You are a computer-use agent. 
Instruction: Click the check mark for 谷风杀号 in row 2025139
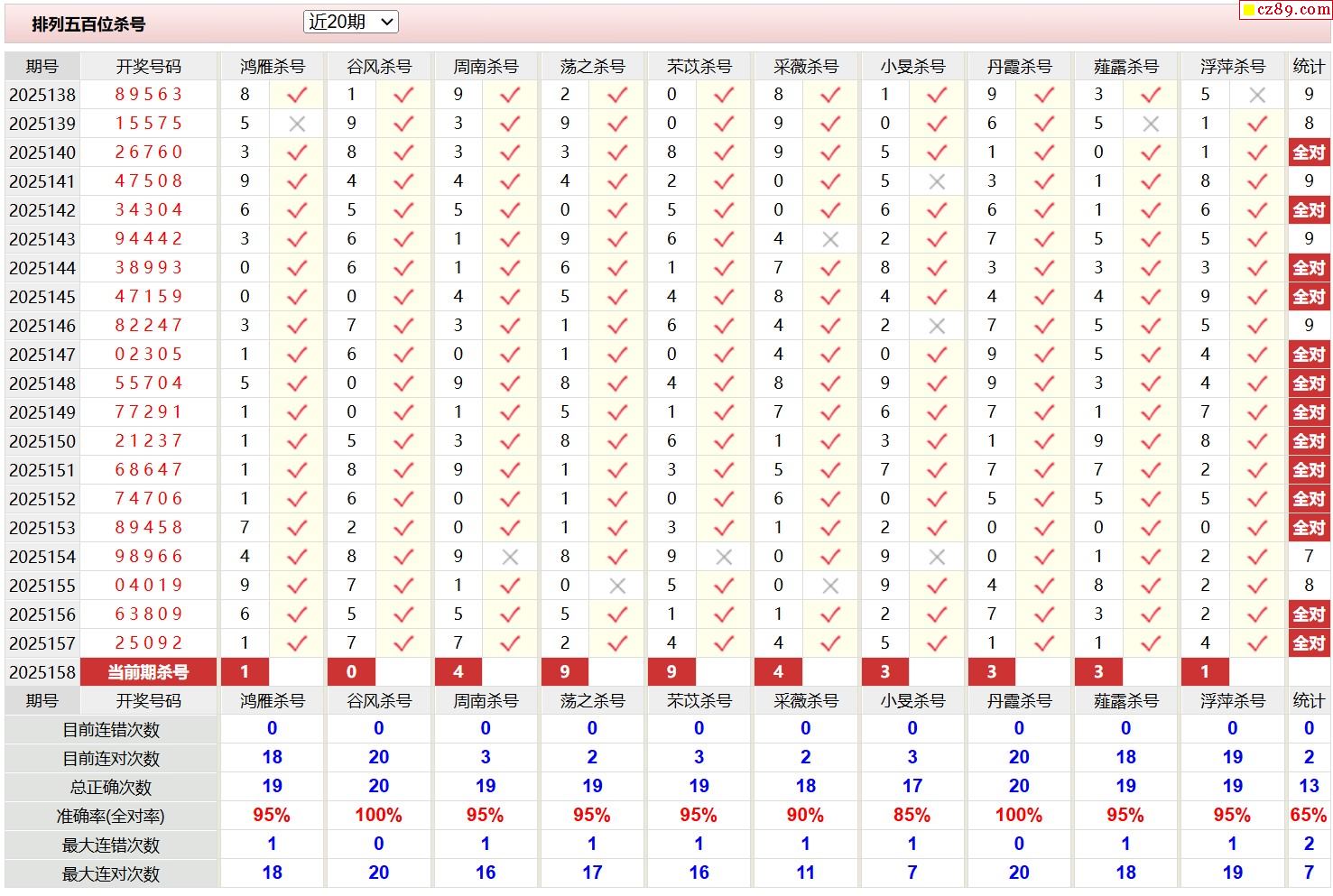(x=403, y=123)
